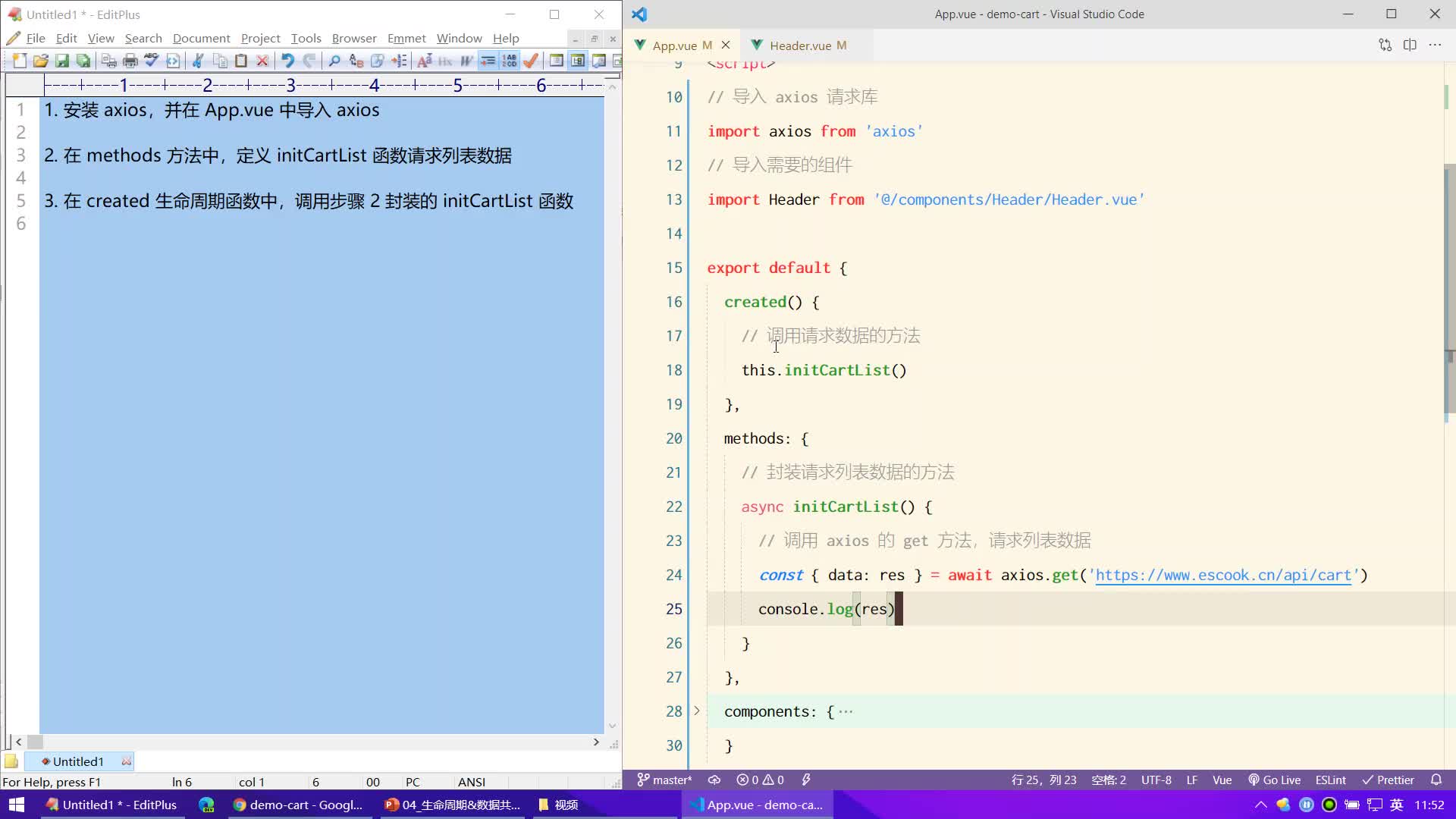
Task: Click Copy icon in EditPlus toolbar
Action: pyautogui.click(x=220, y=61)
